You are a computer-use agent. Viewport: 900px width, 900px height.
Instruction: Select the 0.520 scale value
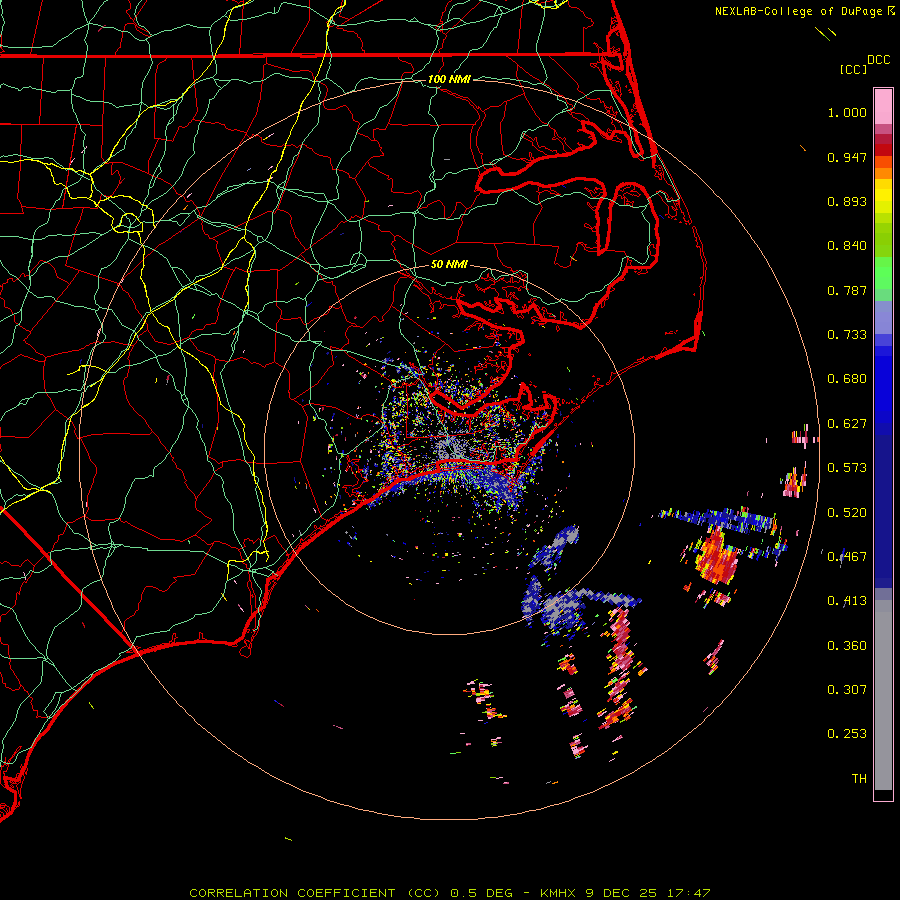pos(847,513)
